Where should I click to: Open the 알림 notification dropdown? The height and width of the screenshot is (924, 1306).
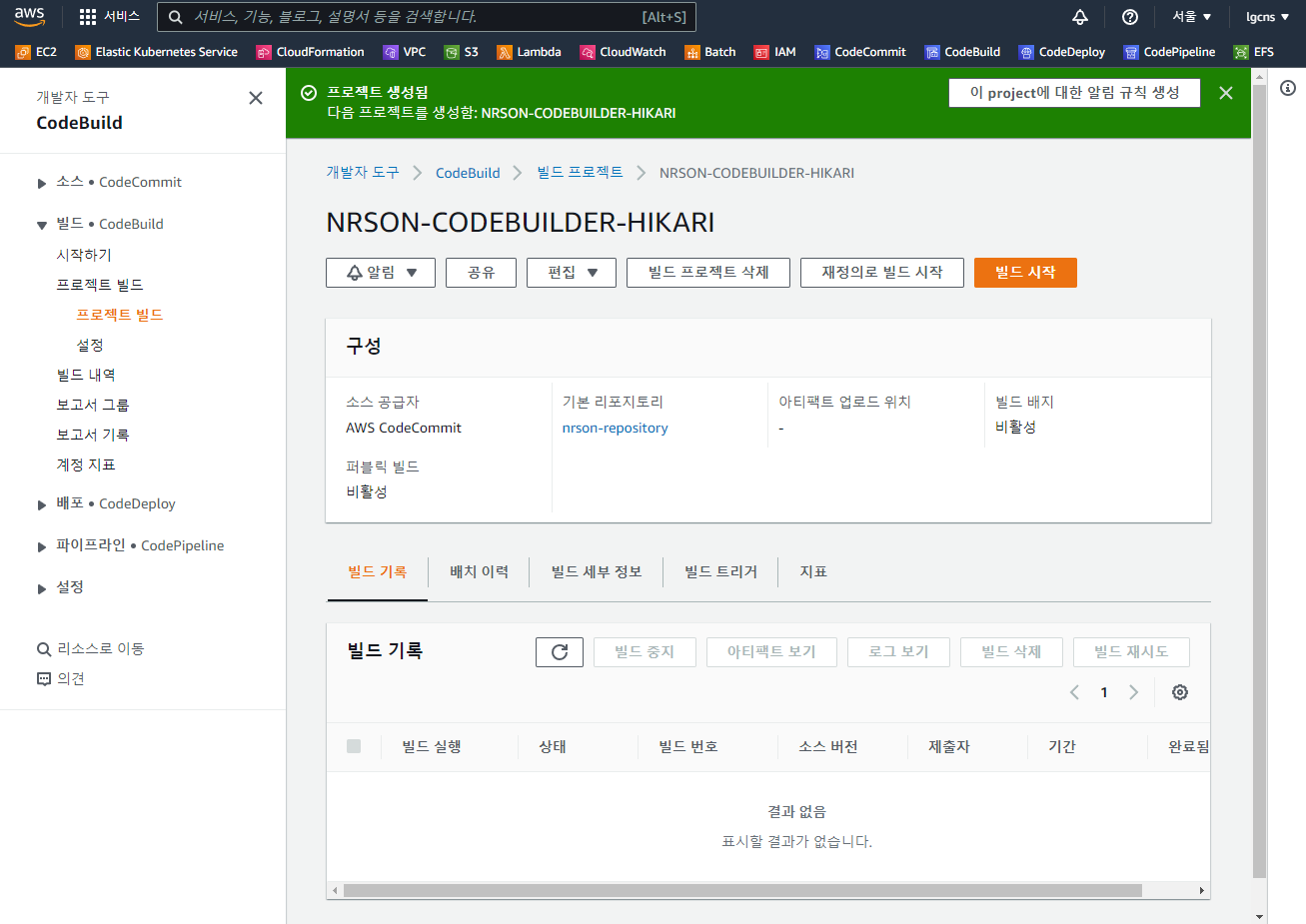tap(381, 273)
